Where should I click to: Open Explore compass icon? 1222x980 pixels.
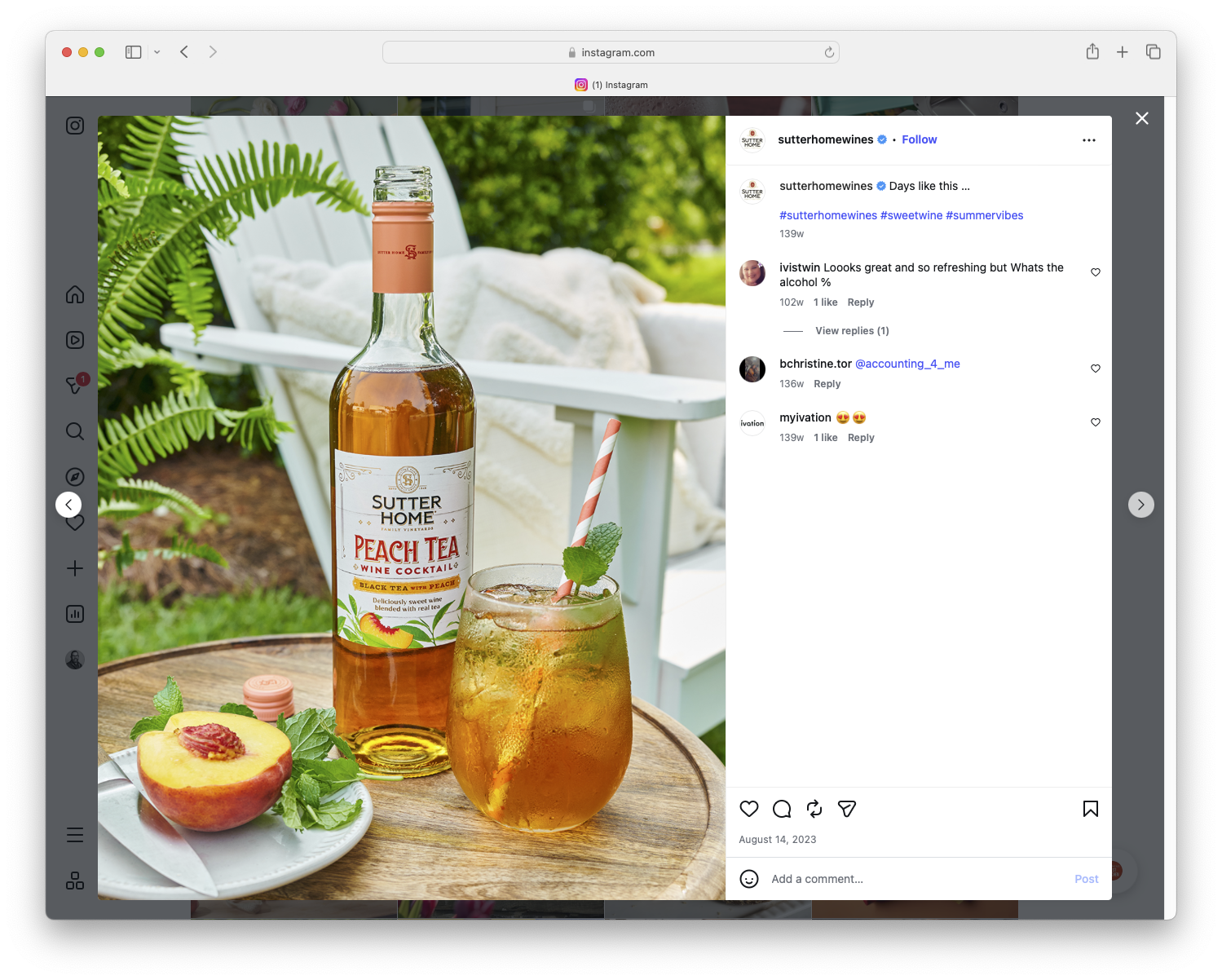point(75,477)
